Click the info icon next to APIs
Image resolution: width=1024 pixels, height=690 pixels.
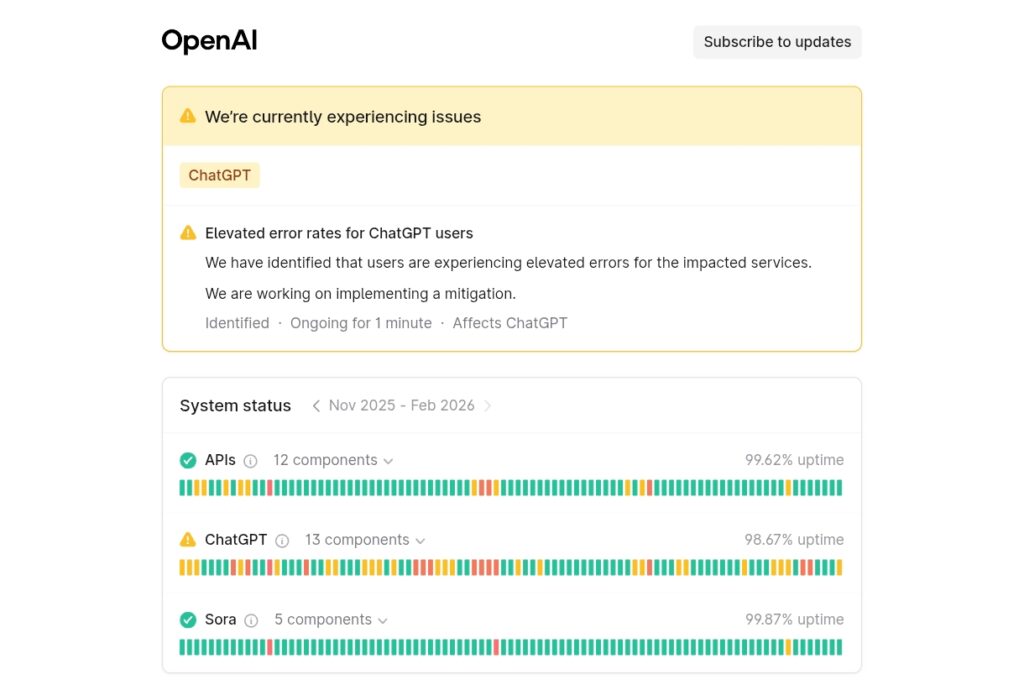tap(250, 461)
